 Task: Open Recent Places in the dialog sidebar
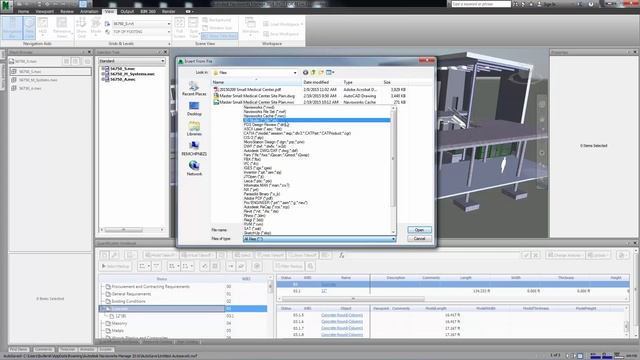[x=194, y=89]
